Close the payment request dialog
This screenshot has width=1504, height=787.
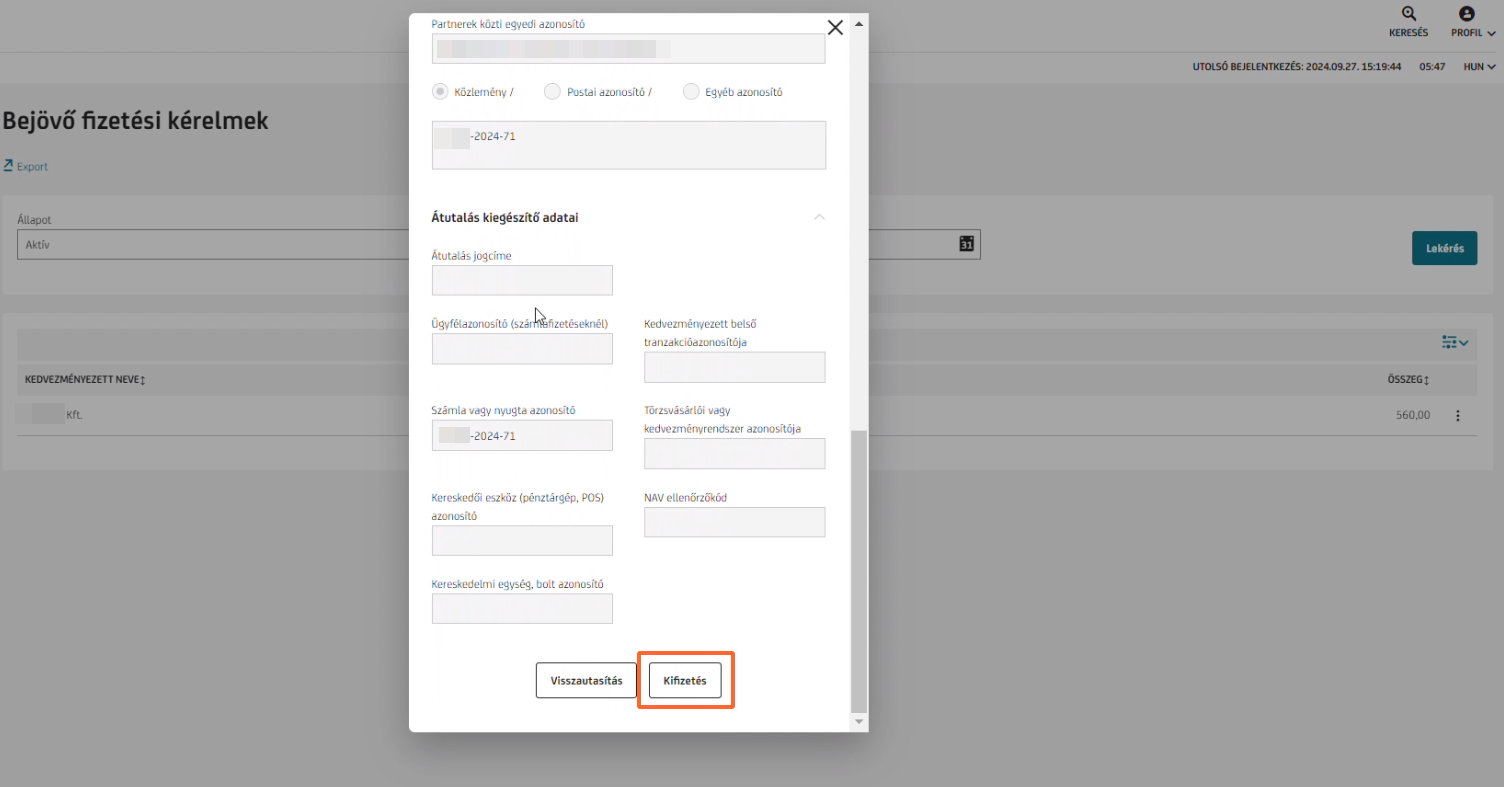[835, 28]
